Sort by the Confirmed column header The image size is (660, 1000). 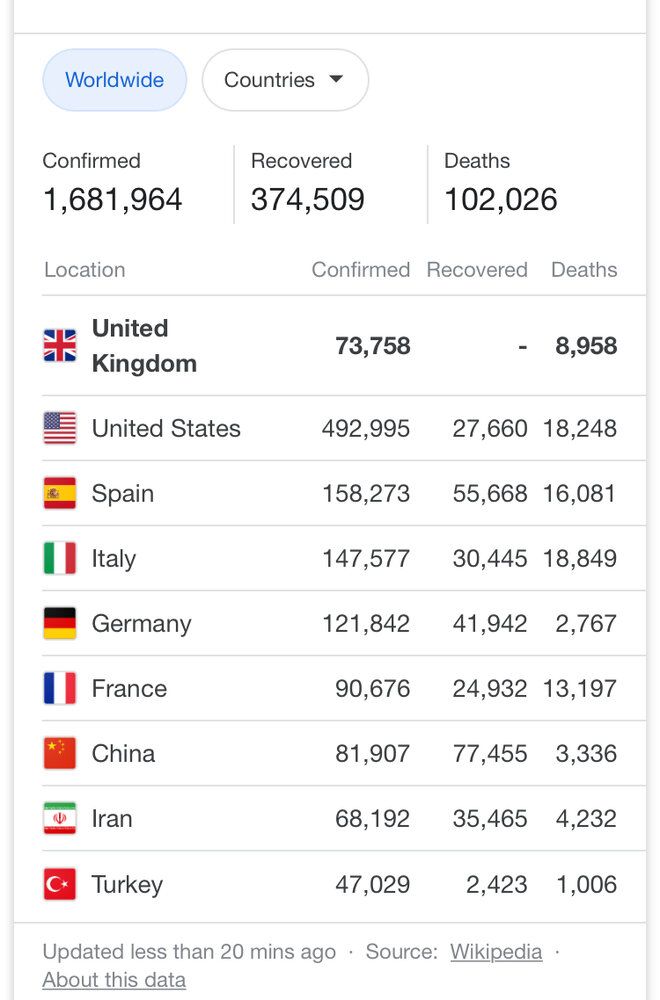[361, 270]
